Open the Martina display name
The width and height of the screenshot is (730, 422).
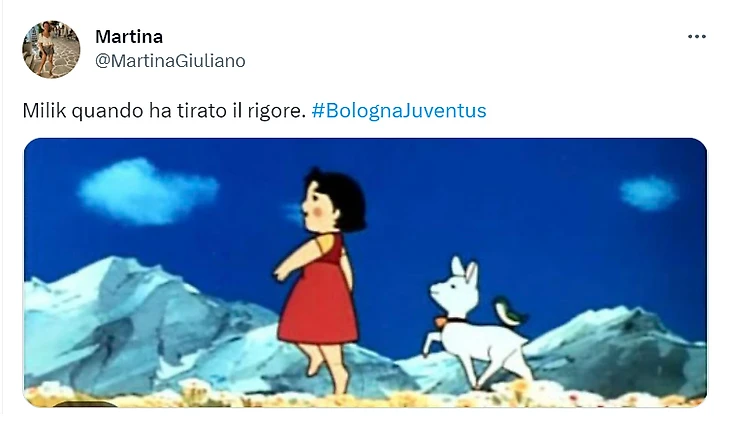point(129,36)
